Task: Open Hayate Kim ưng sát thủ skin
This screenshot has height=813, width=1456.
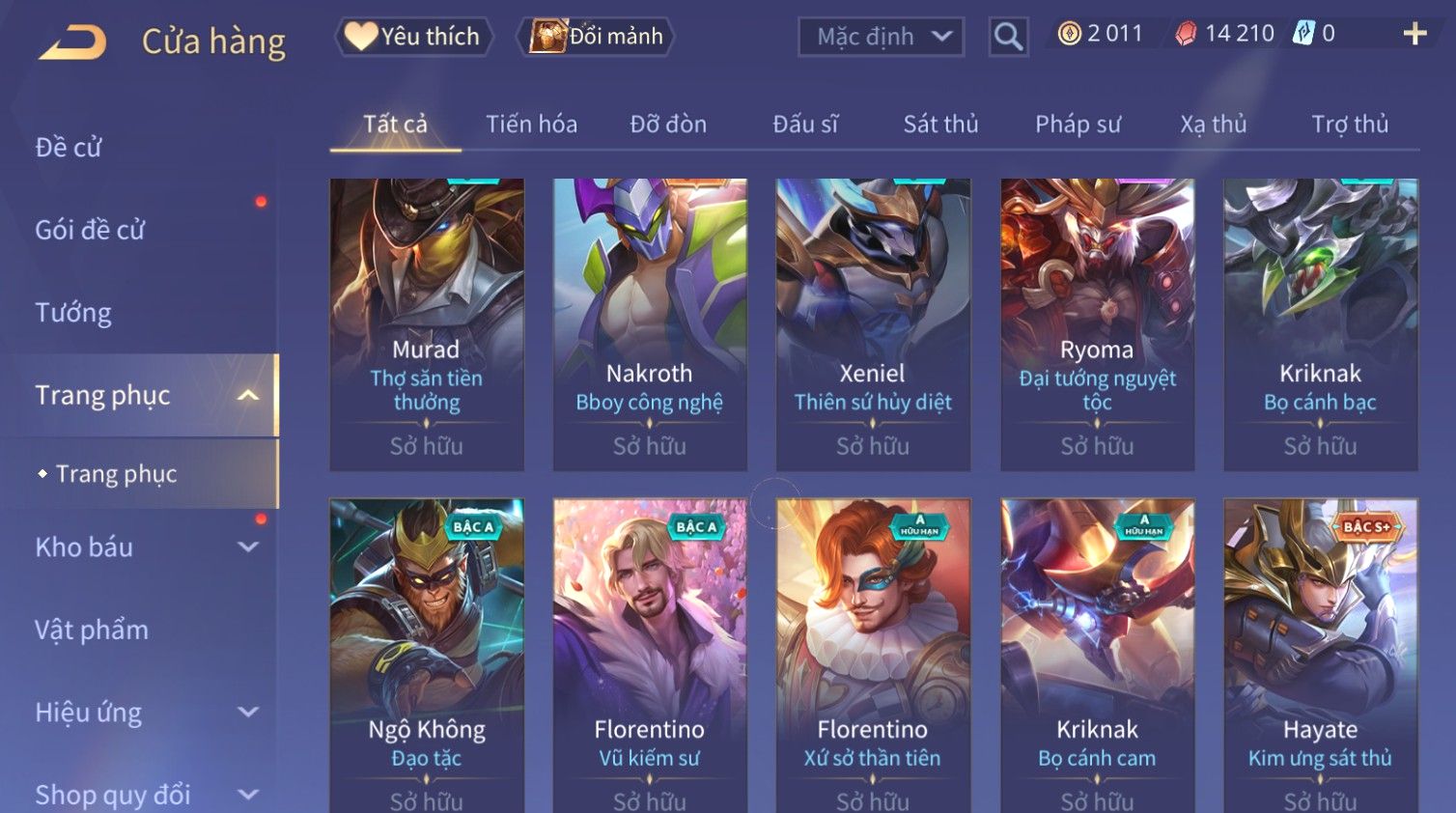Action: (x=1320, y=657)
